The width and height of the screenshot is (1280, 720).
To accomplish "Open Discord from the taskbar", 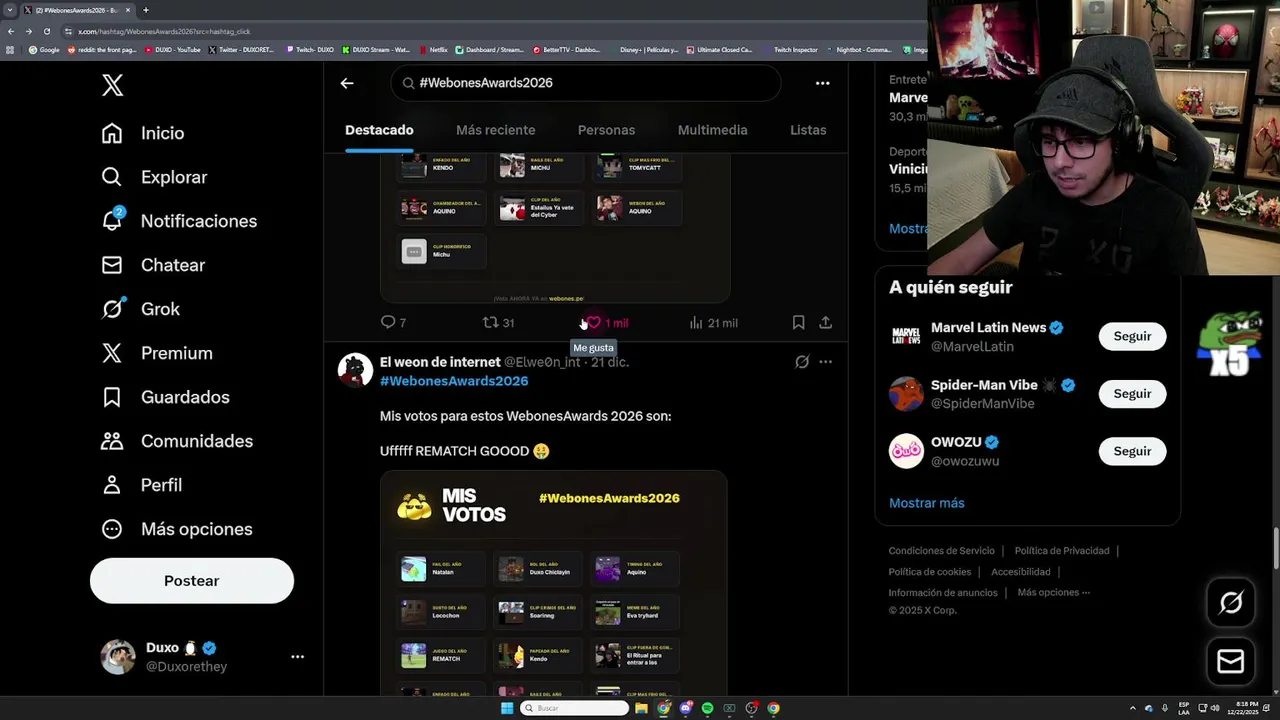I will tap(686, 708).
